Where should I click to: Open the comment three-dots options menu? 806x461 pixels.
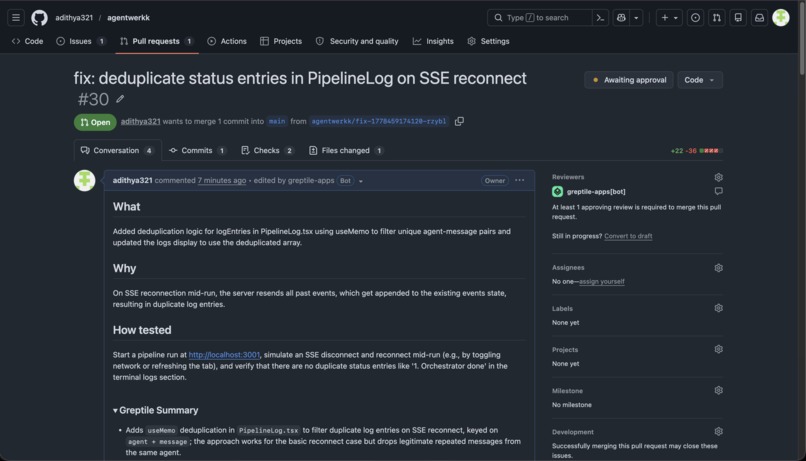(520, 180)
